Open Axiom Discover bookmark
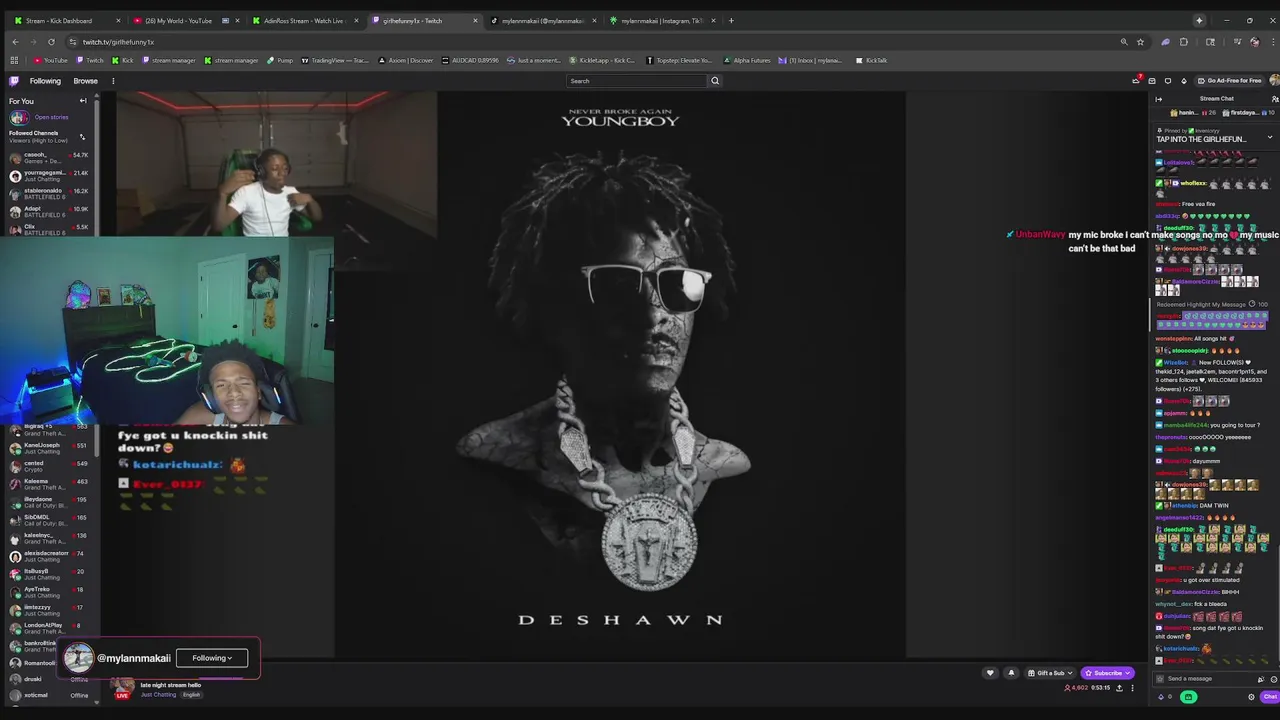 pyautogui.click(x=406, y=60)
